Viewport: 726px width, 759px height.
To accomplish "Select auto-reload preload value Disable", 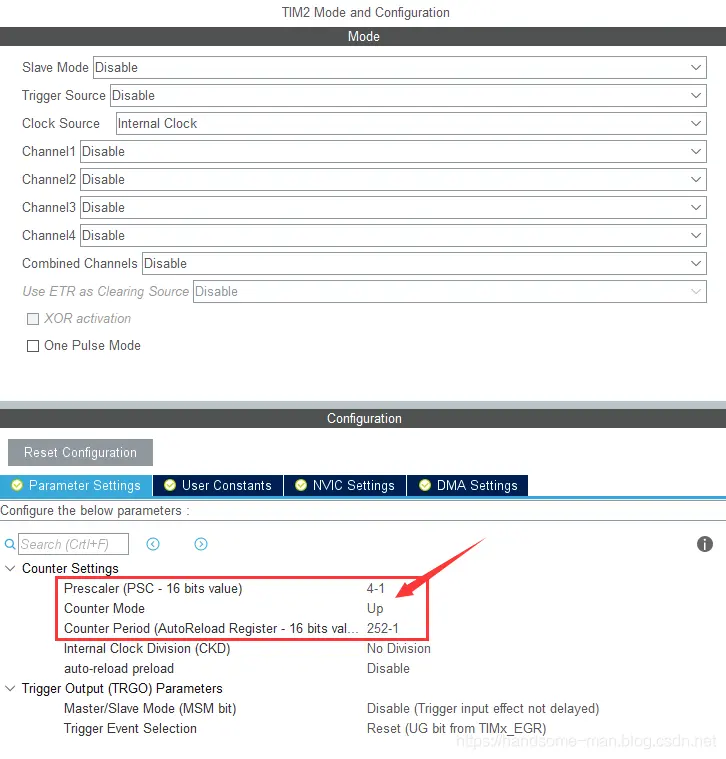I will click(x=388, y=668).
